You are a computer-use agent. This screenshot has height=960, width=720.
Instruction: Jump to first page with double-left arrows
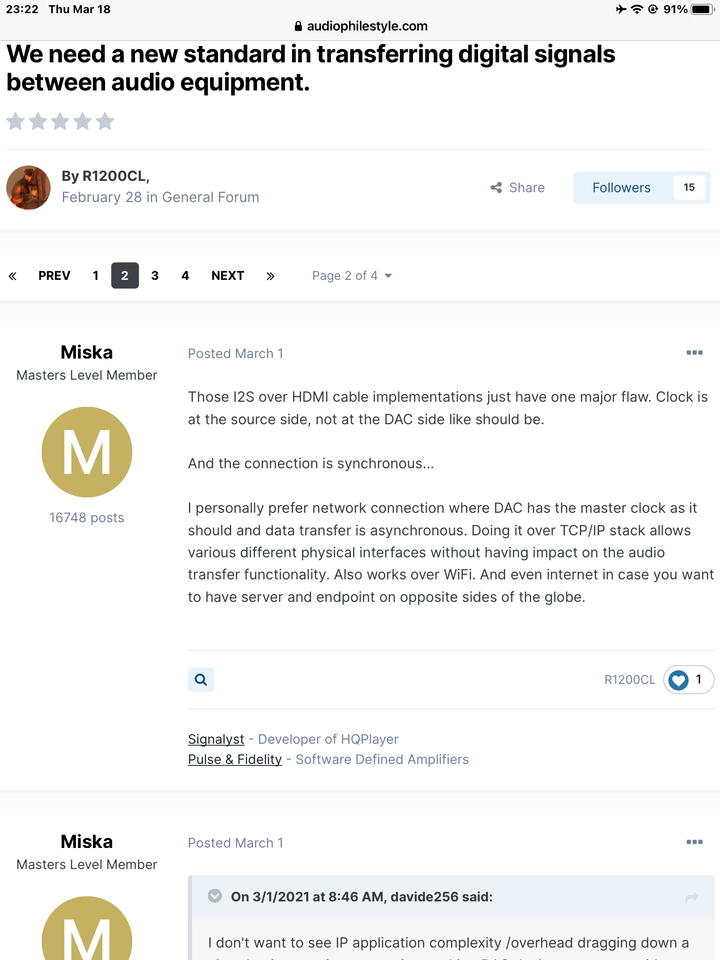point(12,276)
